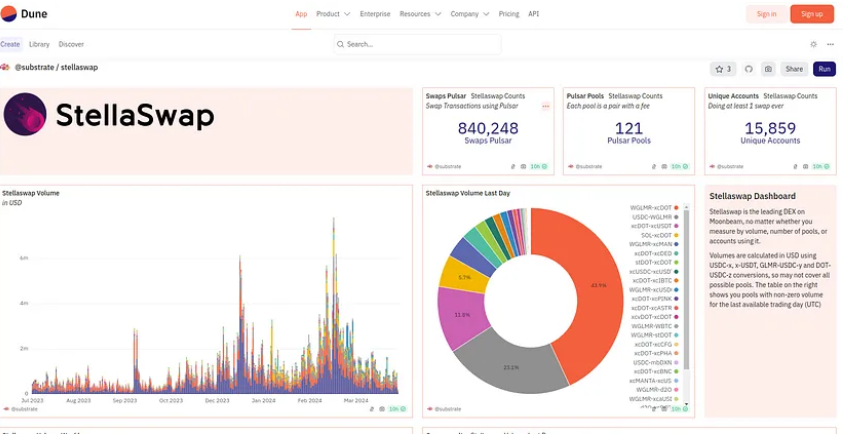
Task: Open the Enterprise menu item
Action: [375, 14]
